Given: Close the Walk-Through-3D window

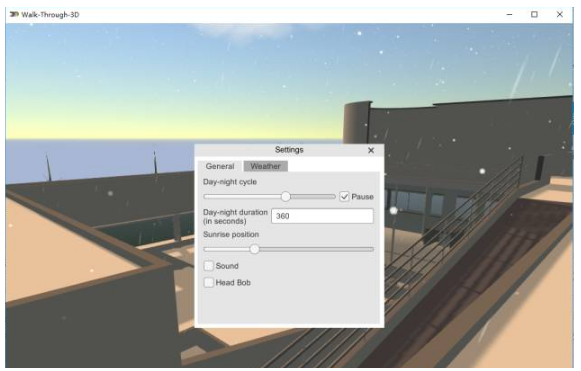Looking at the screenshot, I should pos(560,14).
